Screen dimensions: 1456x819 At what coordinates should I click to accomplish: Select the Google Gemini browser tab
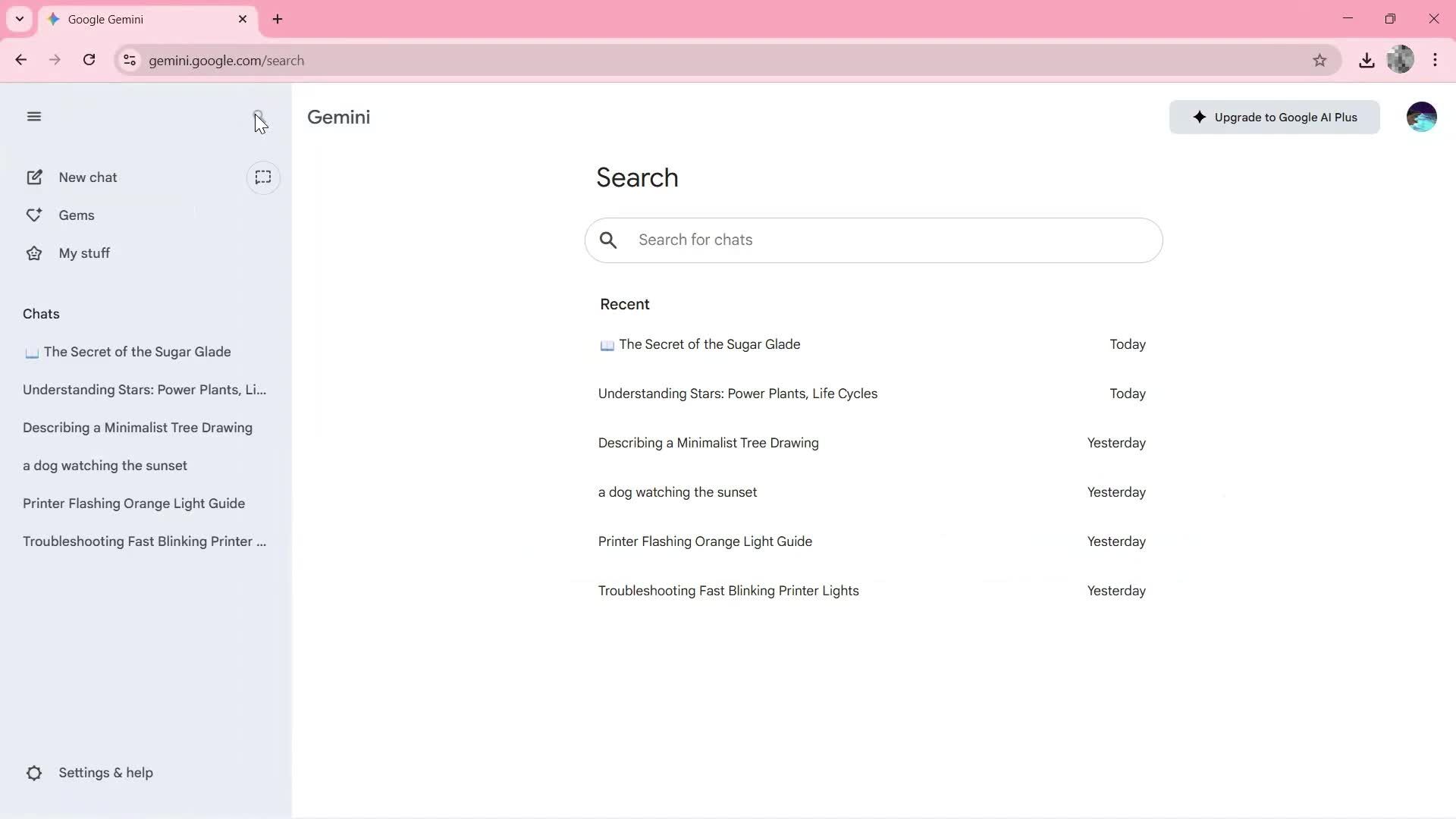121,19
